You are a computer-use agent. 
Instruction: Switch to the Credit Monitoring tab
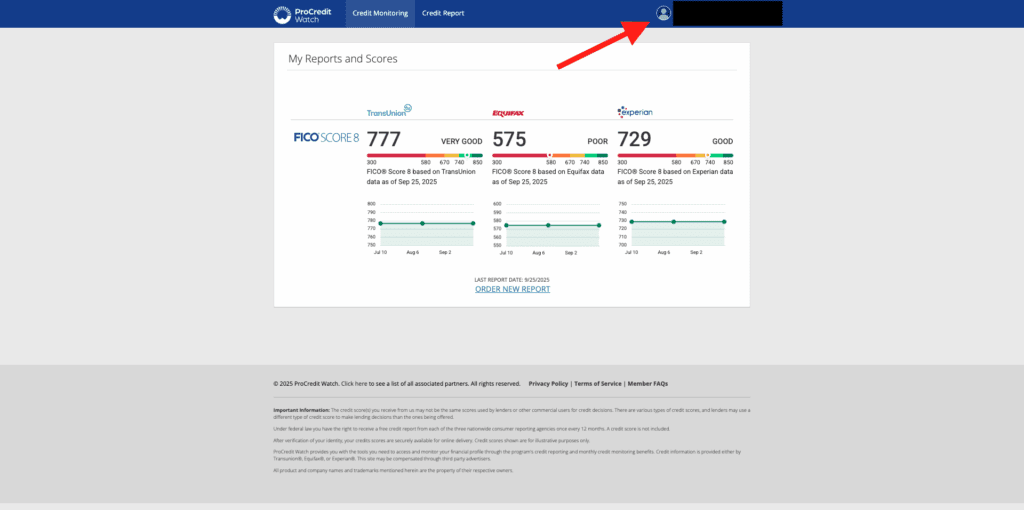coord(380,14)
